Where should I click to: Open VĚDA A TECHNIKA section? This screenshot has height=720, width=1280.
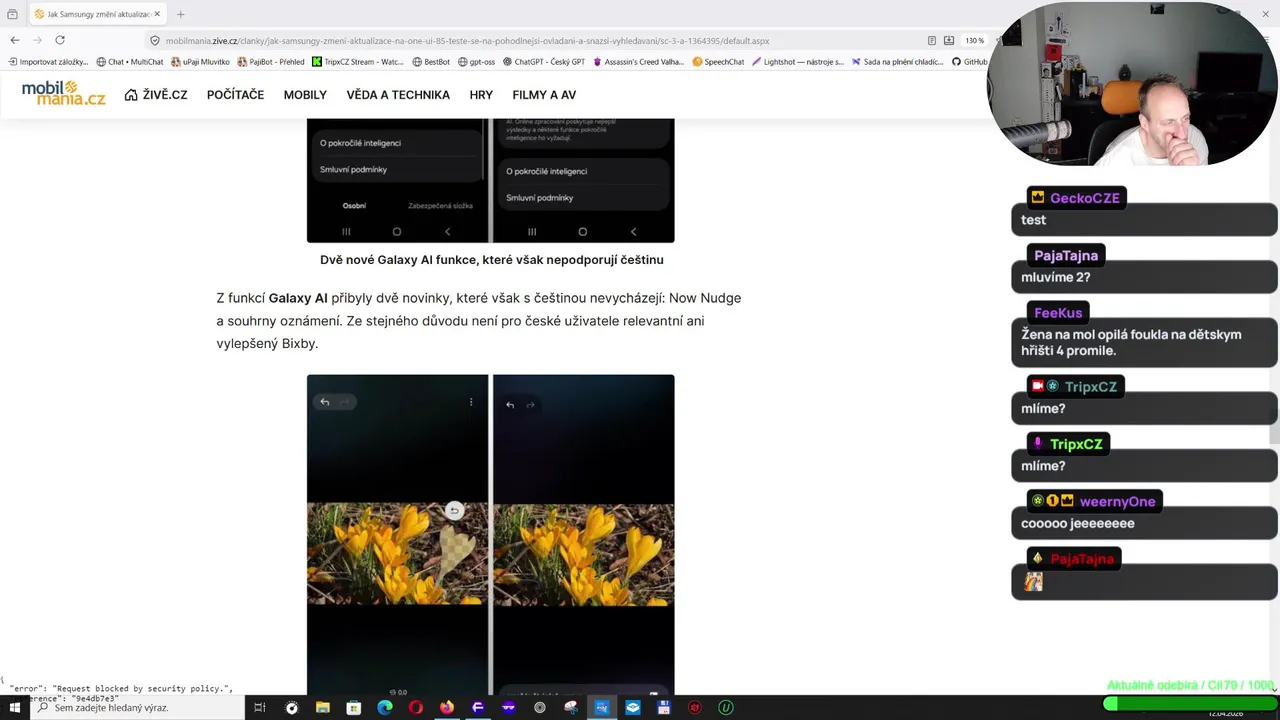coord(398,95)
